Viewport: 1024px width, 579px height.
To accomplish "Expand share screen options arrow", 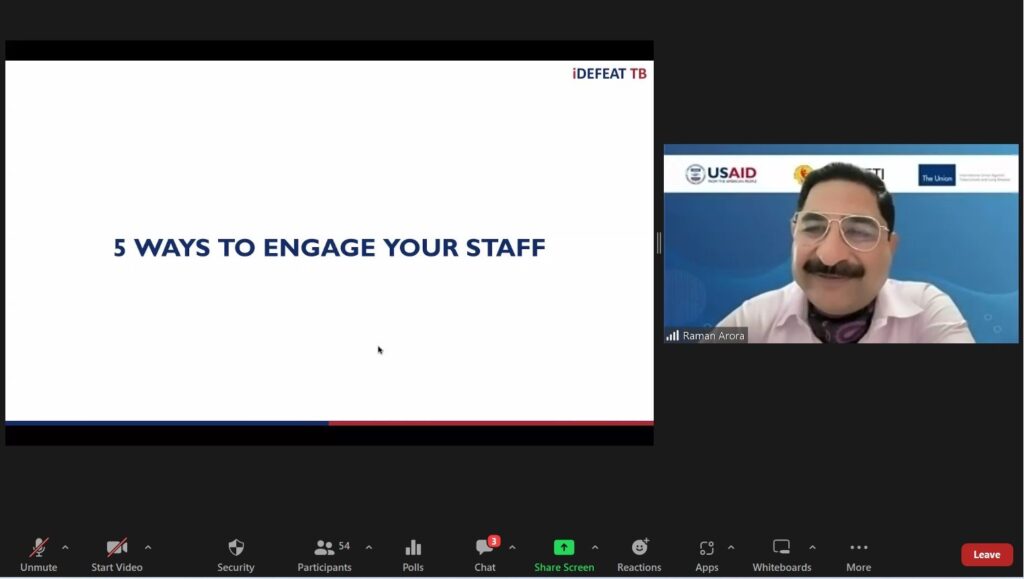I will pos(595,547).
